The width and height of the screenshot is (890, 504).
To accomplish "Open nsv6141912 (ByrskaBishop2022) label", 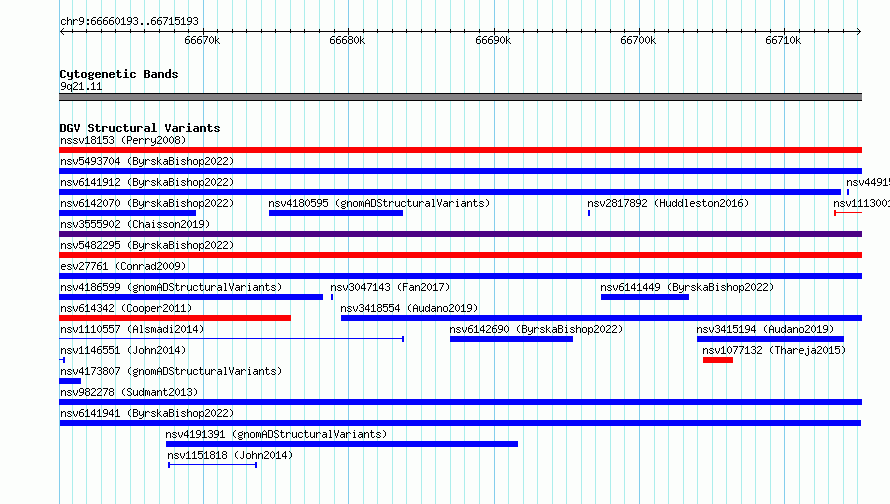I will [147, 182].
